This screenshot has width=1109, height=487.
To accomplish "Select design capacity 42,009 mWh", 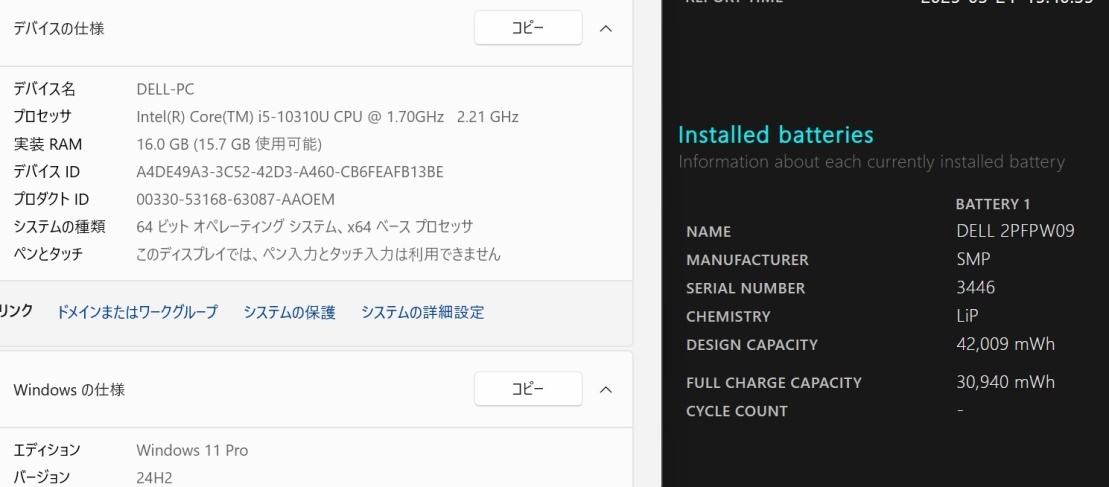I will pyautogui.click(x=1005, y=344).
